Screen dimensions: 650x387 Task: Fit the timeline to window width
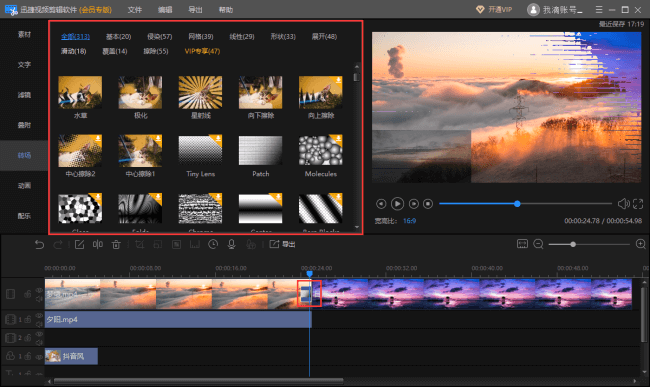(x=522, y=244)
